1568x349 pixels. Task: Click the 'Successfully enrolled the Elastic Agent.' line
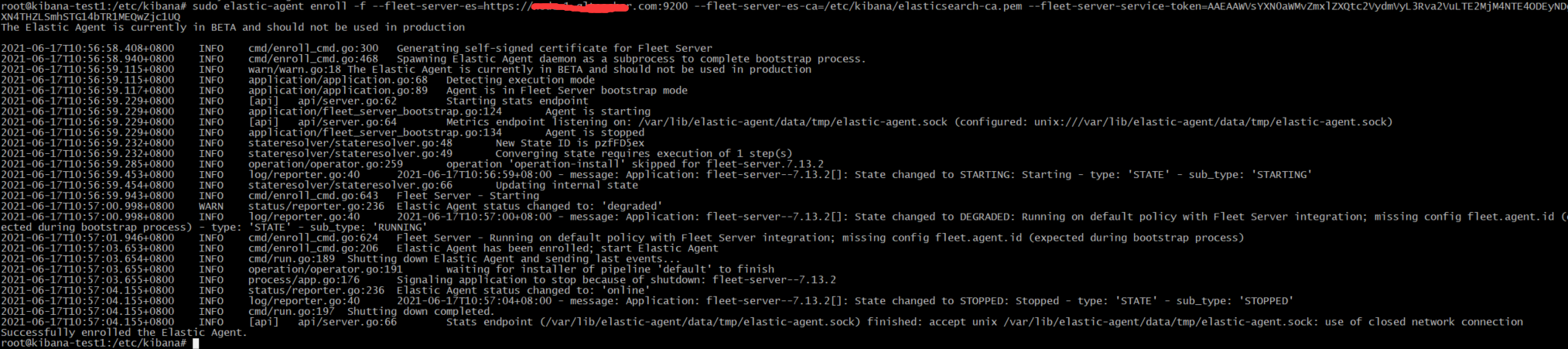[124, 333]
